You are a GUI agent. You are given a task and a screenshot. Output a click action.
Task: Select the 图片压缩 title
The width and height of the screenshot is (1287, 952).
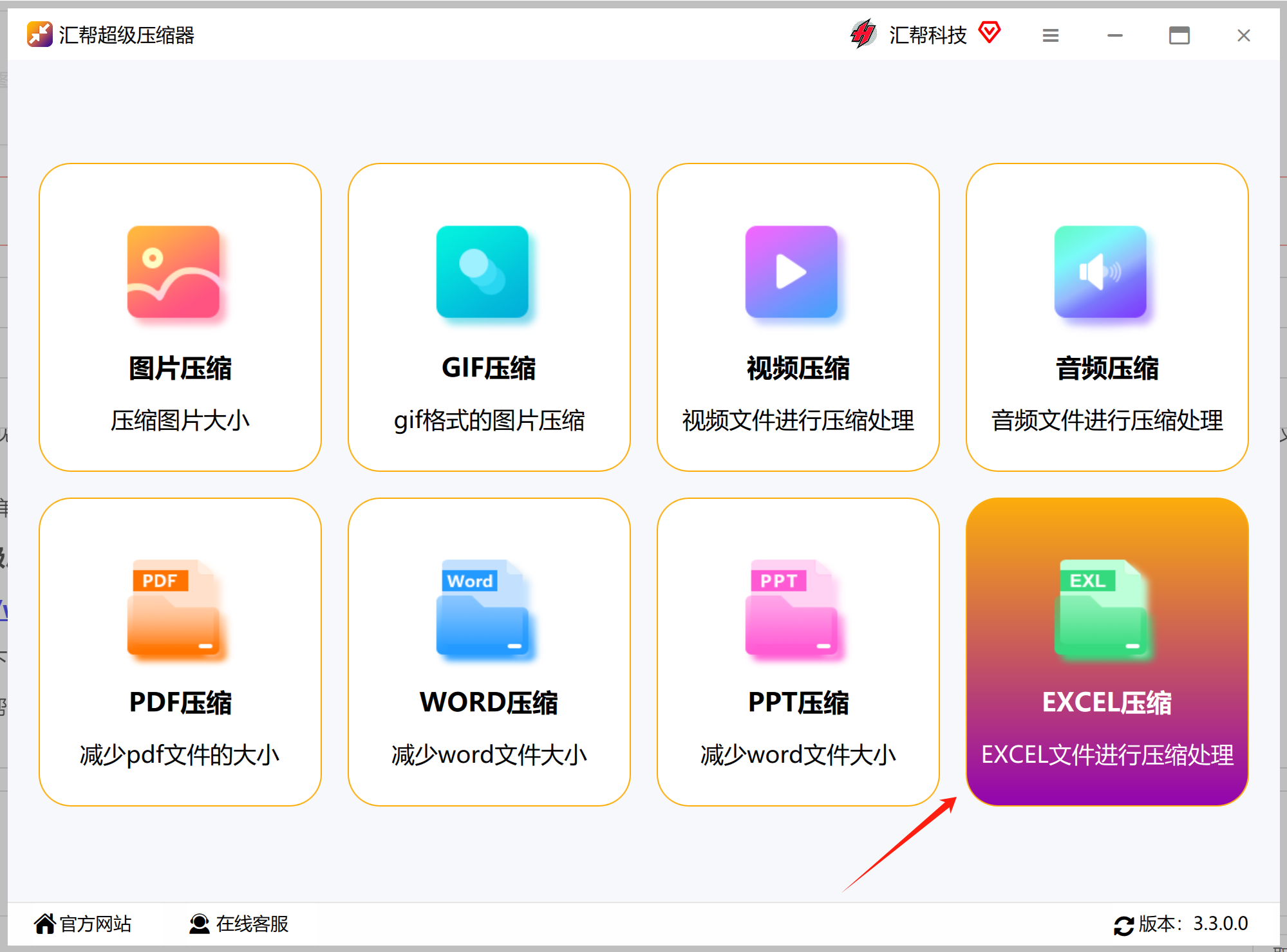(x=180, y=368)
